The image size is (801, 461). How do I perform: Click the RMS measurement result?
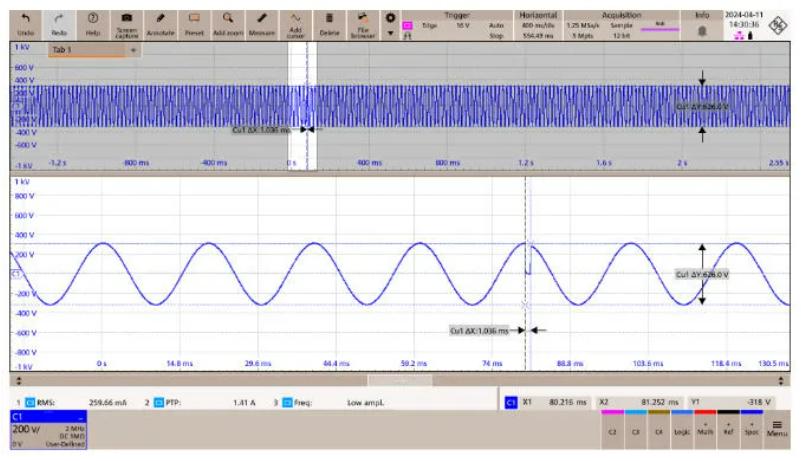[x=72, y=403]
